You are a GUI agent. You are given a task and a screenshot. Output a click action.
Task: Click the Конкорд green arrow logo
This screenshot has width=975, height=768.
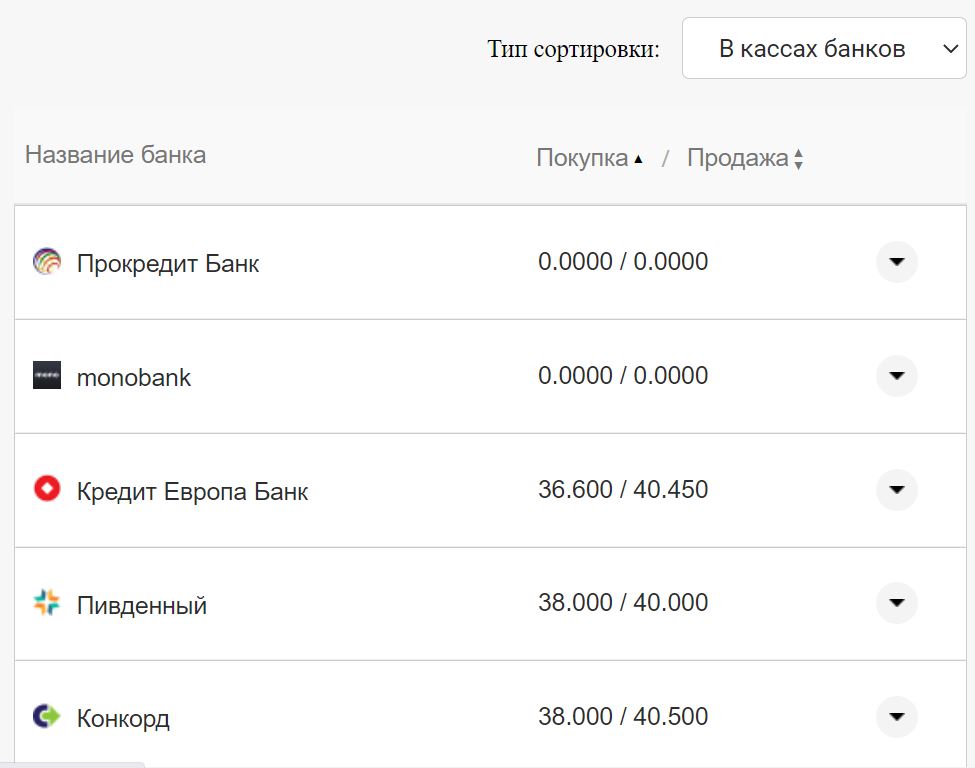[x=48, y=717]
